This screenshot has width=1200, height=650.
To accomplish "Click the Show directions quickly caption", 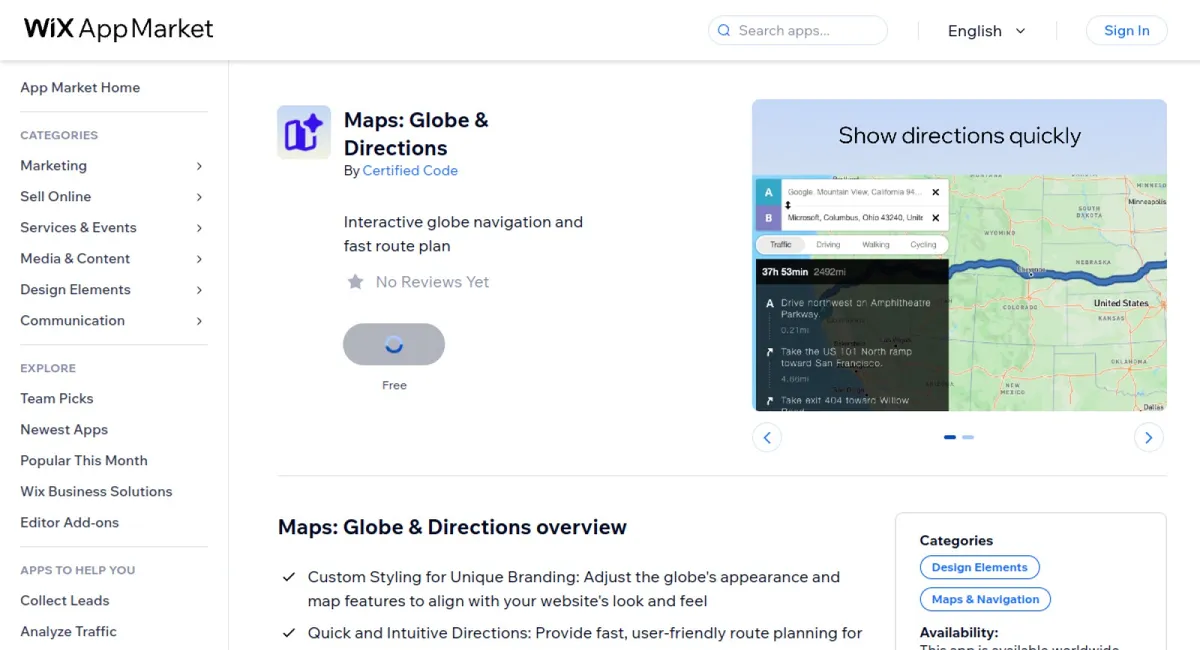I will (x=959, y=136).
